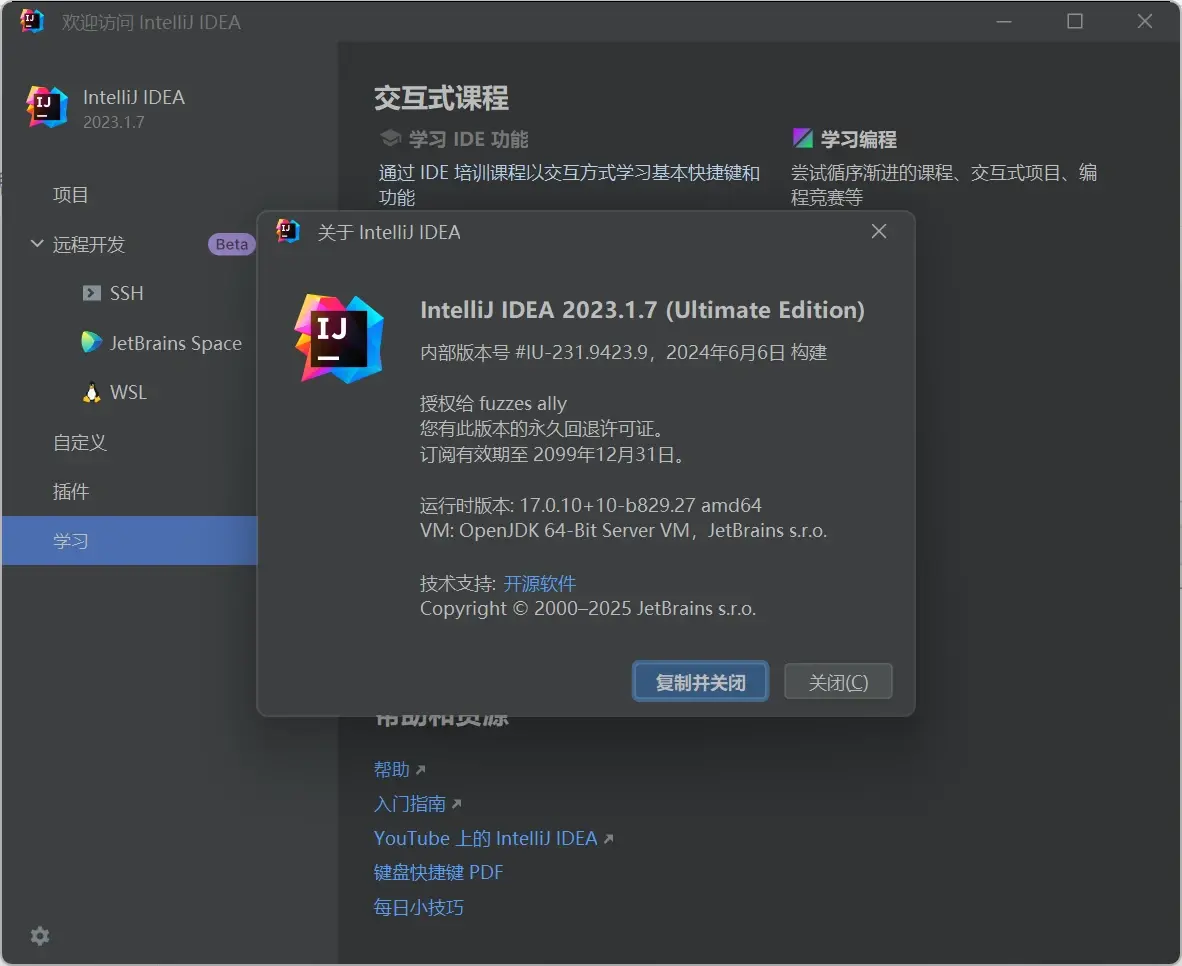
Task: Minimize the welcome window
Action: pos(1004,21)
